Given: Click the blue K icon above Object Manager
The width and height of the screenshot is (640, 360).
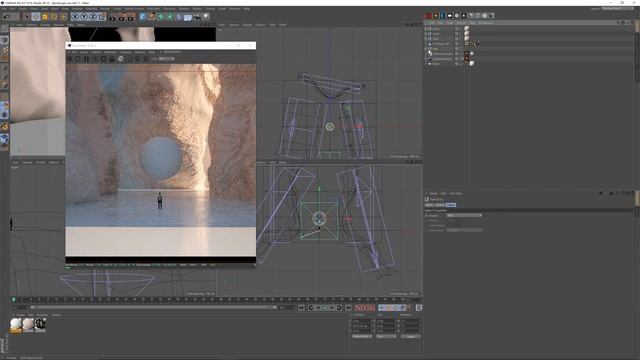Looking at the screenshot, I should pos(442,16).
